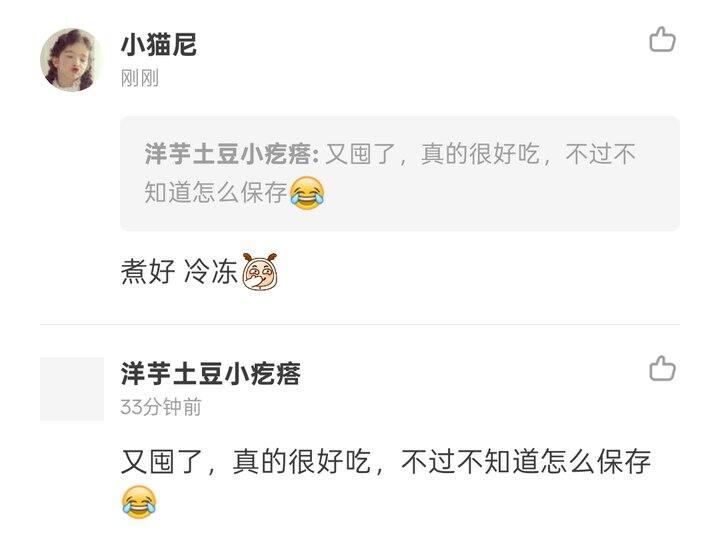
Task: Tap the divider line between the comments
Action: pos(360,324)
